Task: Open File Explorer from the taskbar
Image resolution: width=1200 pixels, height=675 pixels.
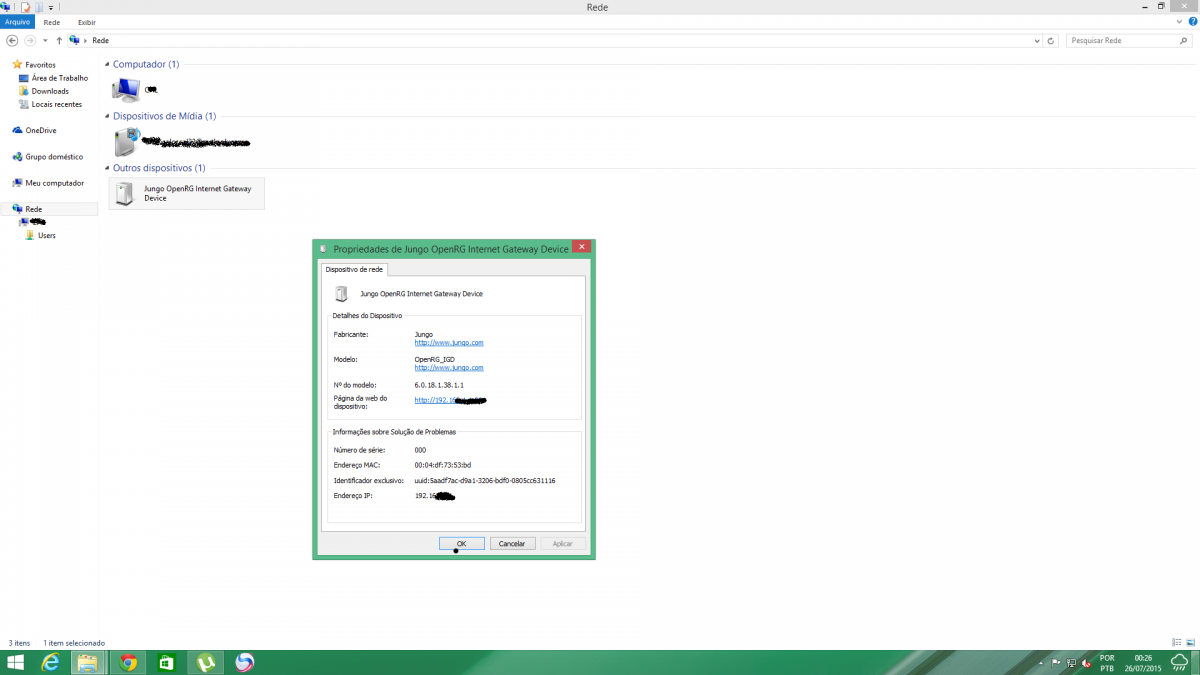Action: pyautogui.click(x=87, y=662)
